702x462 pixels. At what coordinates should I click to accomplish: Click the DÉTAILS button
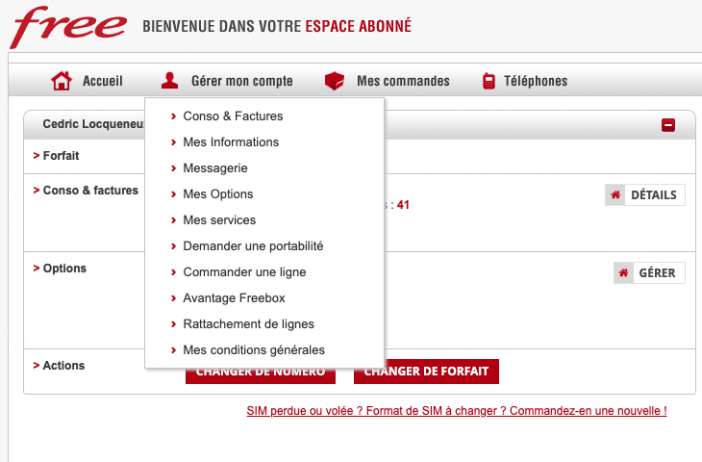point(645,195)
